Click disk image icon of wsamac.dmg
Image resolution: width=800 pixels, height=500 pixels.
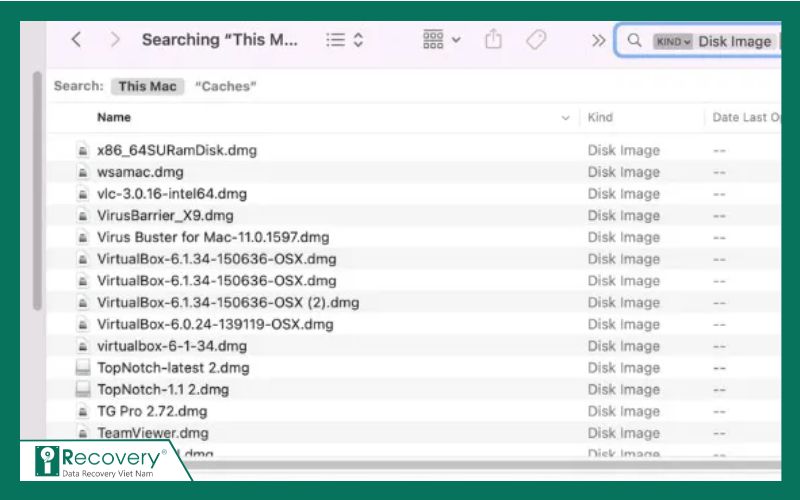[83, 172]
